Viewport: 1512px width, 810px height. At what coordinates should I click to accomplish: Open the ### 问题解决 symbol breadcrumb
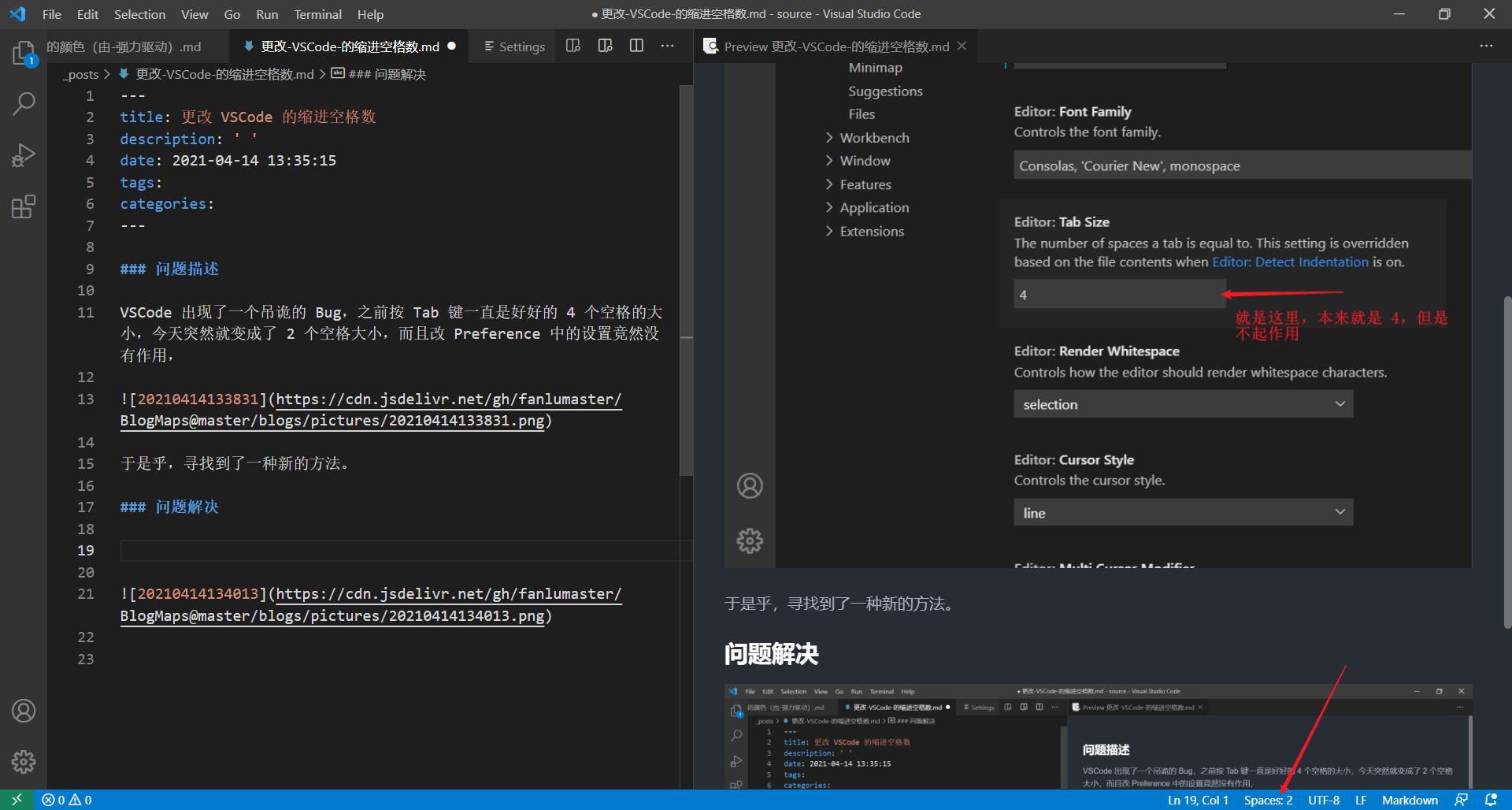[379, 74]
